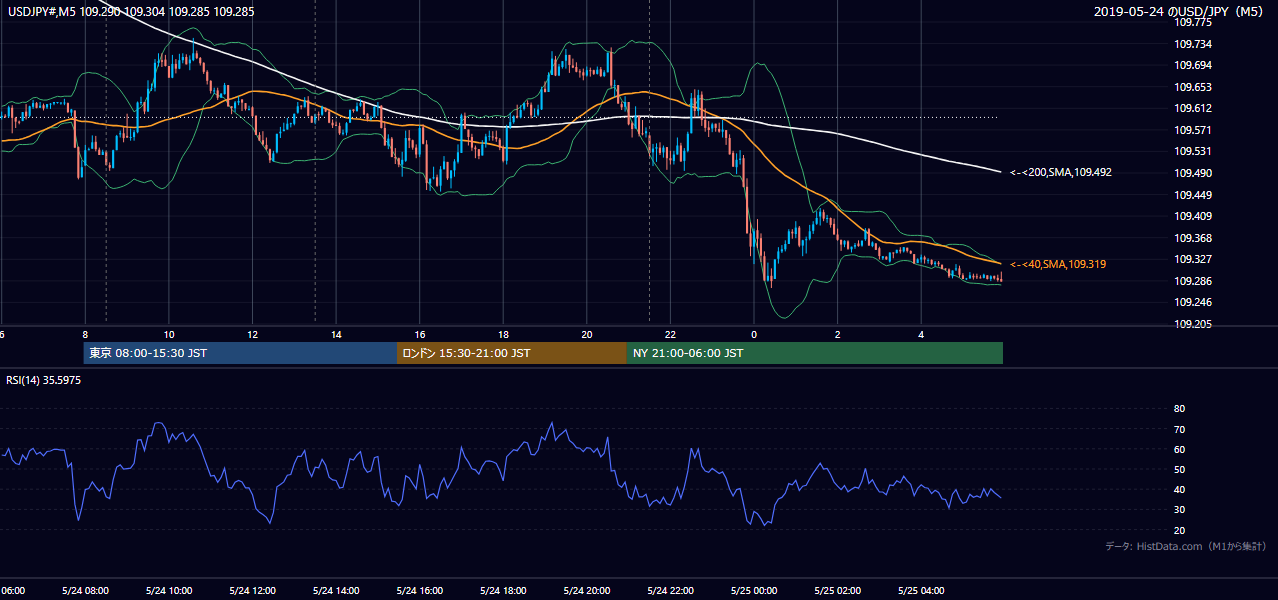Click the '2019-05-24 のUSD/JPY（M5）' heading
This screenshot has height=600, width=1278.
pos(1180,12)
